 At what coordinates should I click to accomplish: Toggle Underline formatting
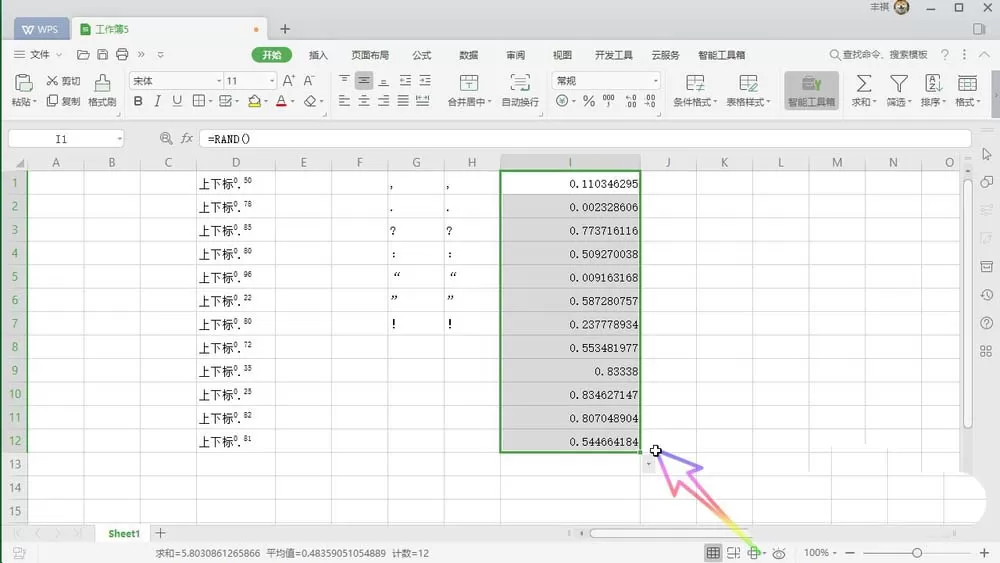pos(177,101)
